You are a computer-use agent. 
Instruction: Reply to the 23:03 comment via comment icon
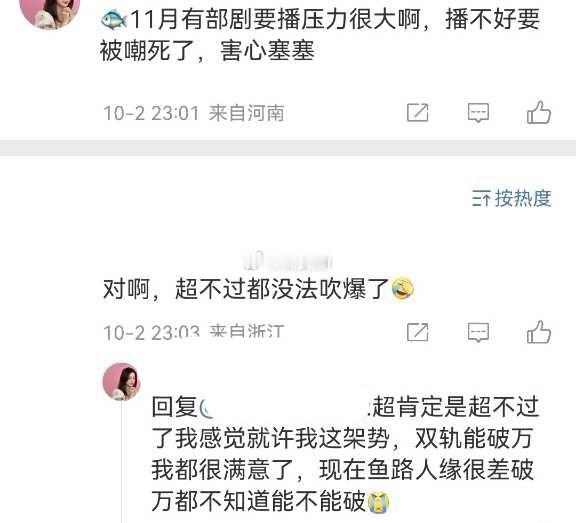478,332
